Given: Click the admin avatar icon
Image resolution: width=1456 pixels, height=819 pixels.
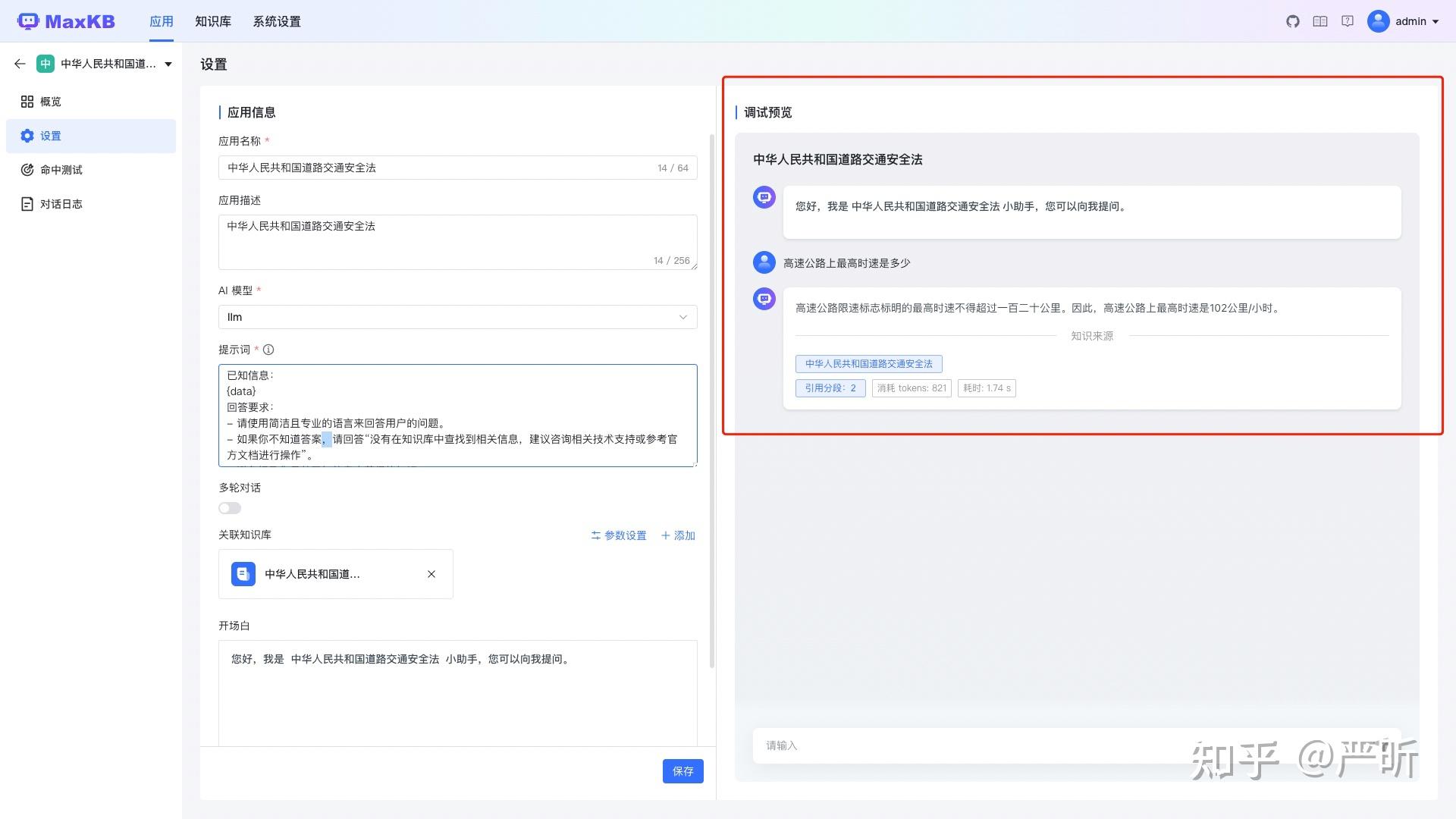Looking at the screenshot, I should (1378, 21).
